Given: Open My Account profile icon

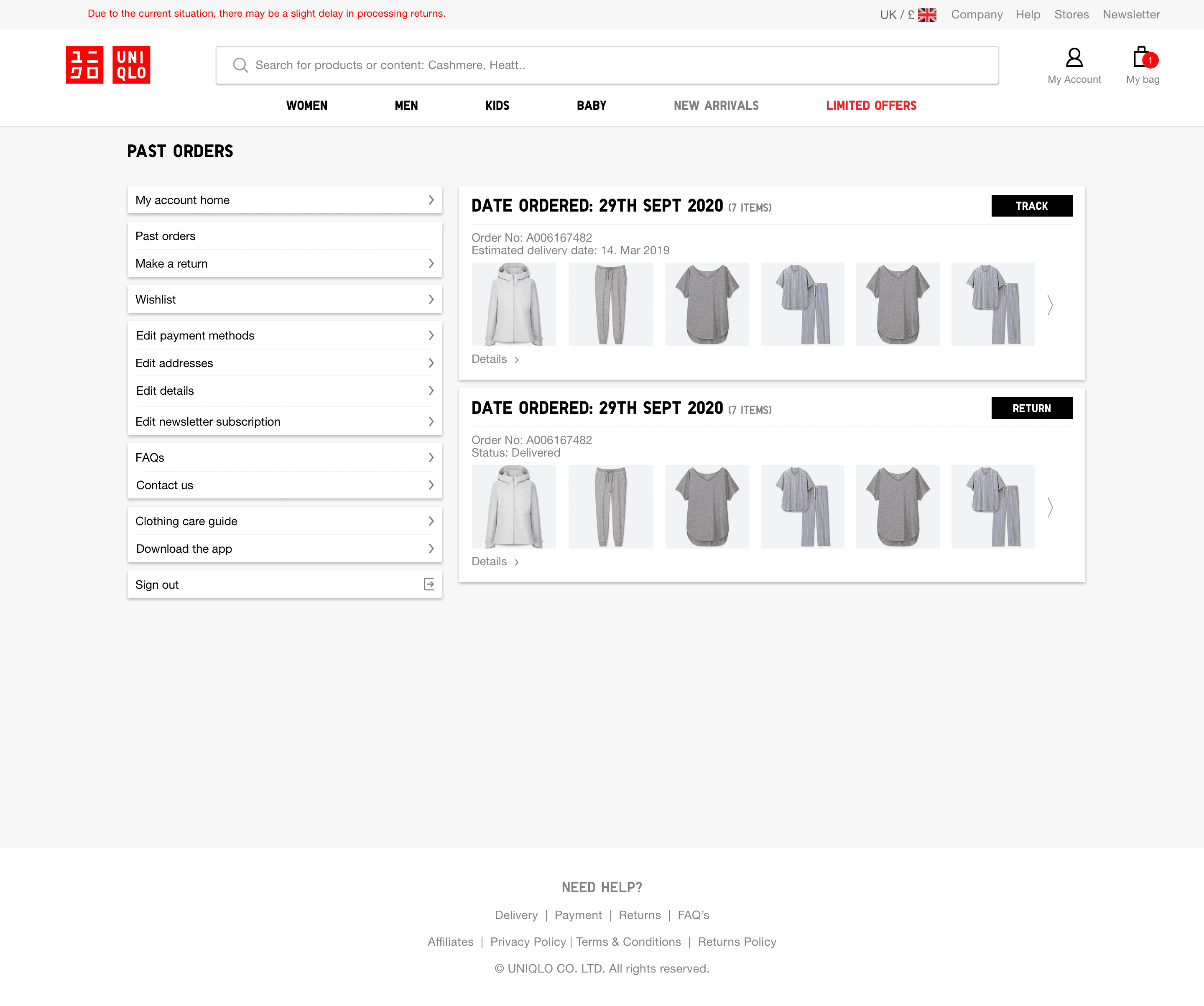Looking at the screenshot, I should (1074, 58).
